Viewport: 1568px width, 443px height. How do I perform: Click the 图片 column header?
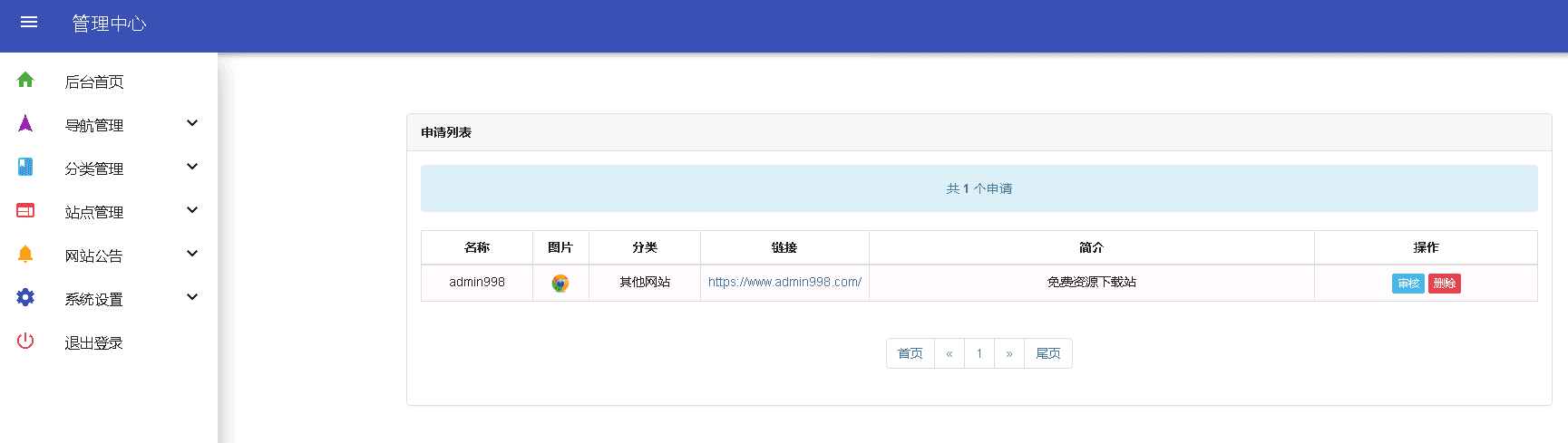coord(560,247)
